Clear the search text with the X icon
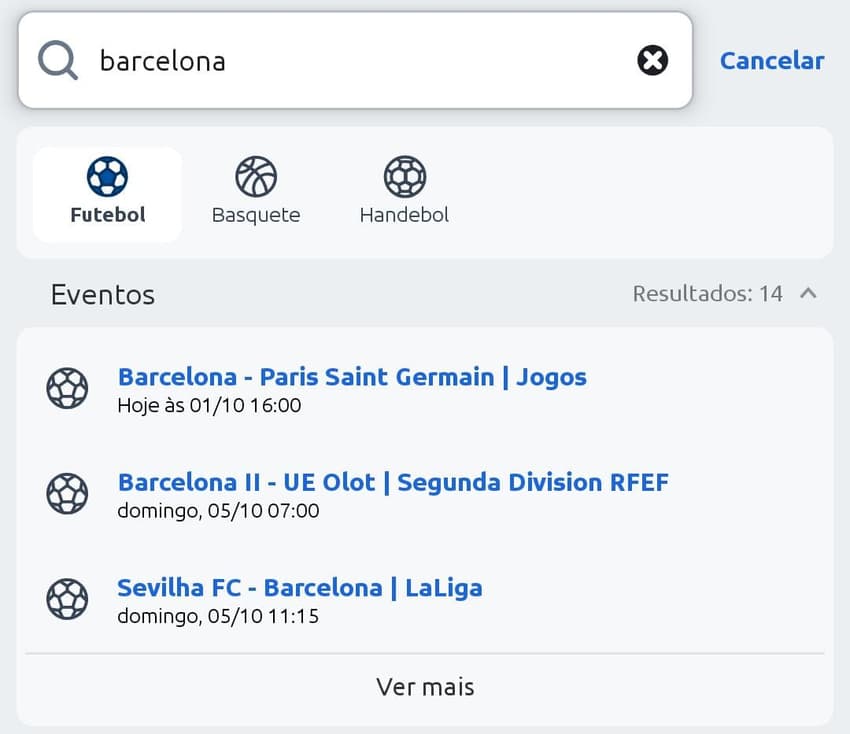 click(652, 61)
